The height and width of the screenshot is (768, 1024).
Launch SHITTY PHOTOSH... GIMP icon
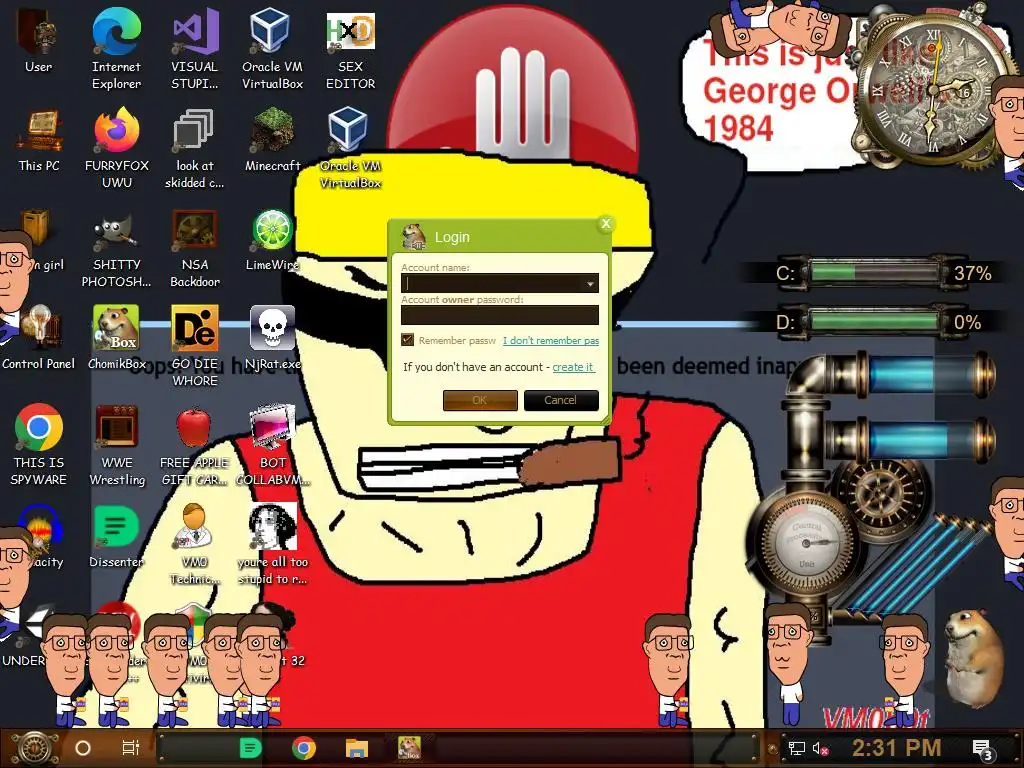pos(117,248)
